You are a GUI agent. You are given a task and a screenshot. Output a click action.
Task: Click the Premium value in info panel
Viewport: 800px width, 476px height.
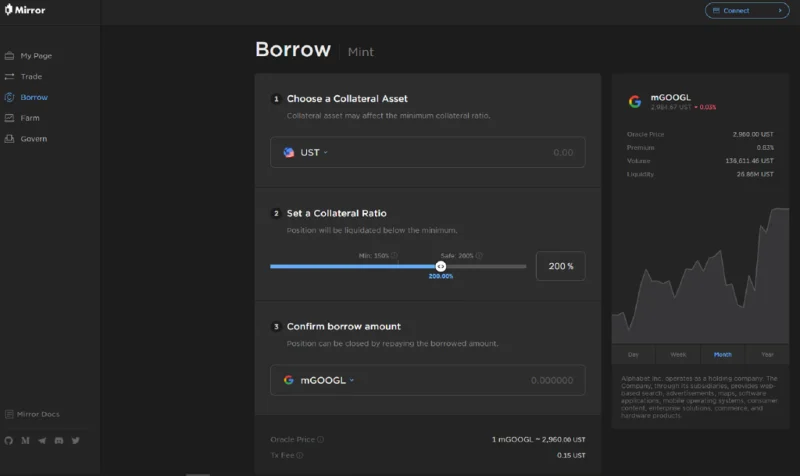765,147
